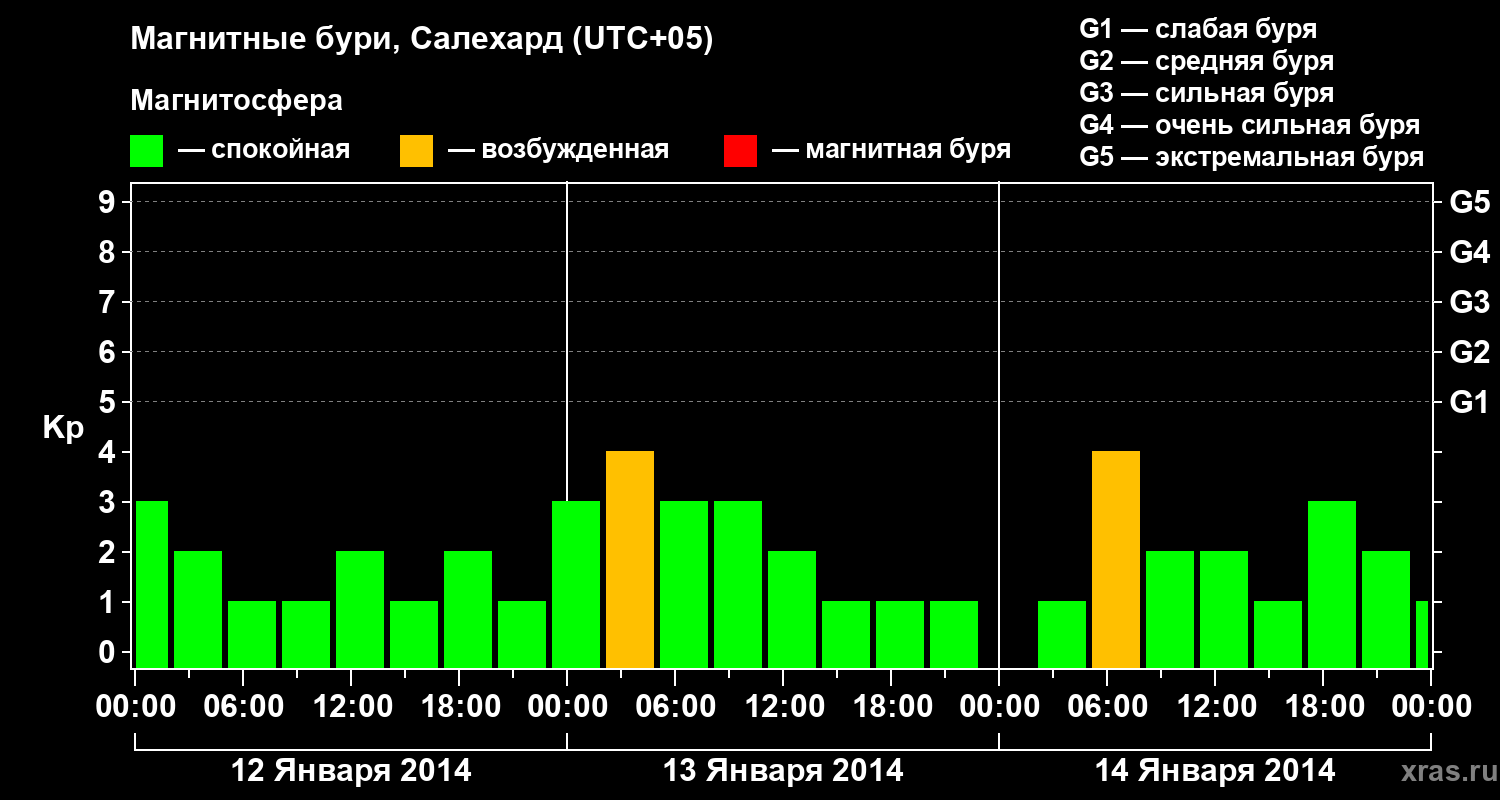Click right-axis label 'G3'
The width and height of the screenshot is (1500, 800).
point(1470,302)
